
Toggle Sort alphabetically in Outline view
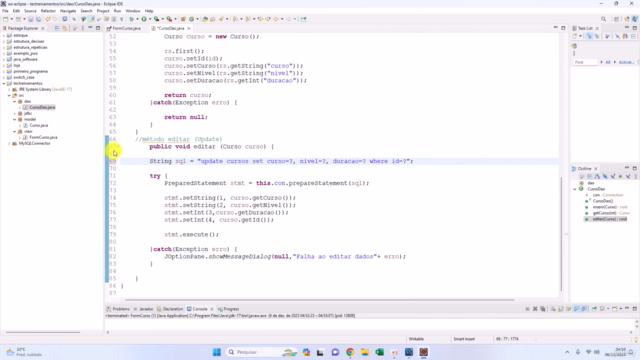point(597,177)
